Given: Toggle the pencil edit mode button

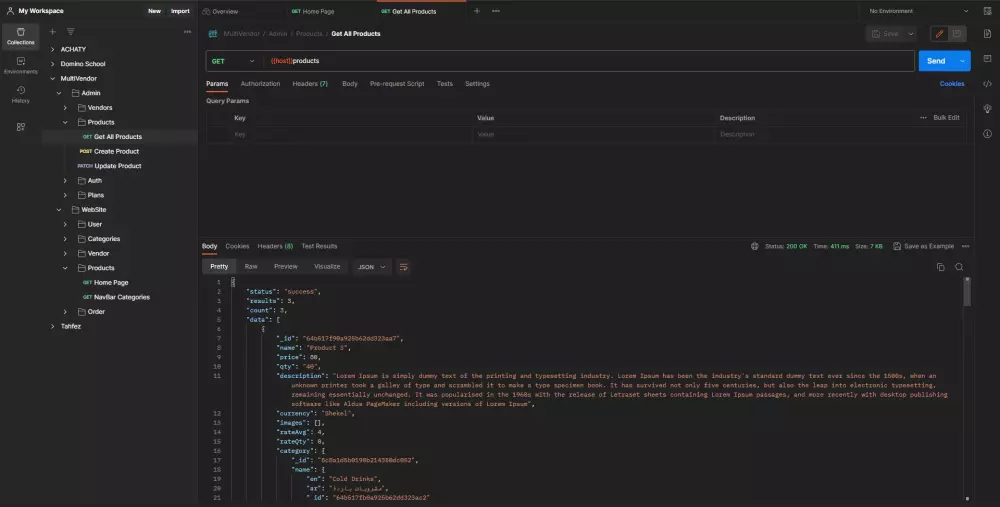Looking at the screenshot, I should point(939,34).
